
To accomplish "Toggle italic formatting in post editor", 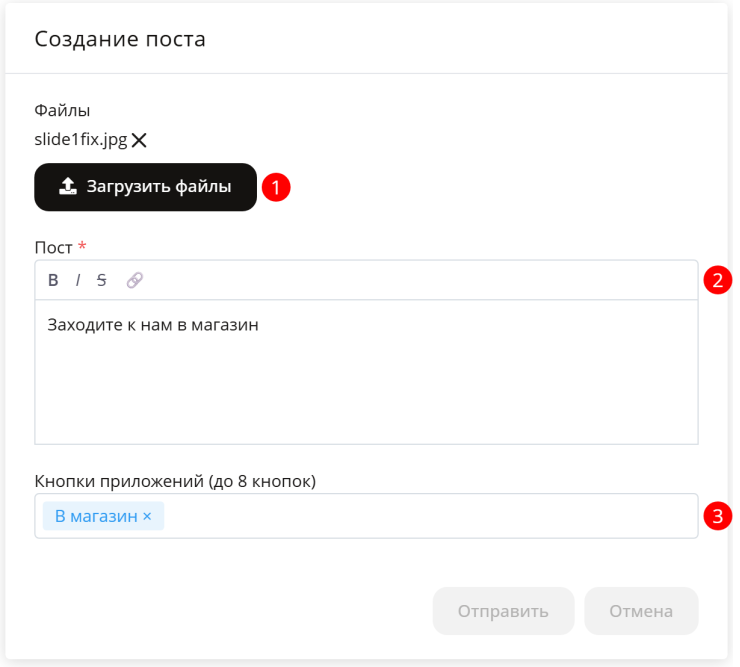I will (78, 280).
